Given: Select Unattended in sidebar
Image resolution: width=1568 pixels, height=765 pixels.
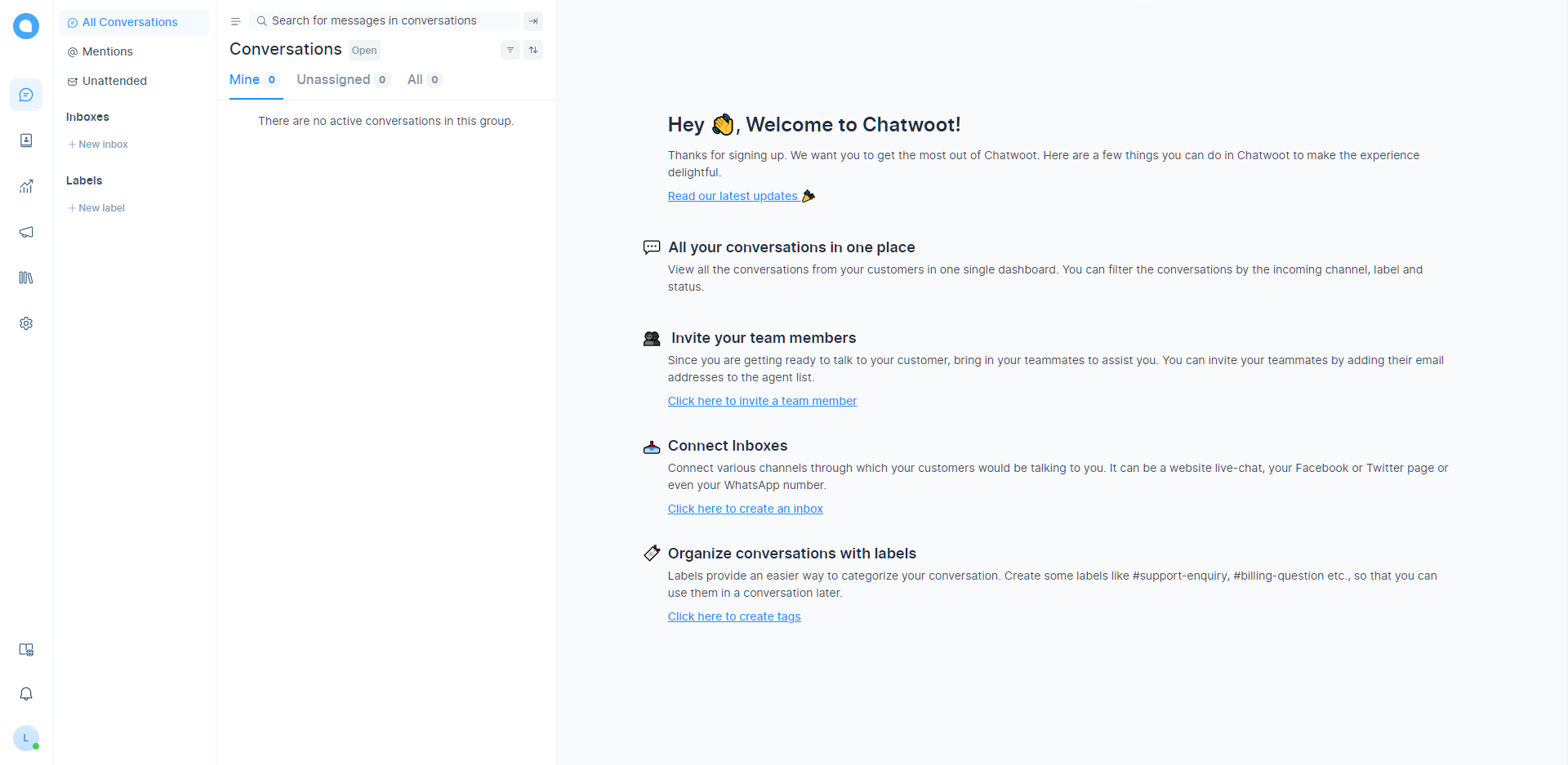Looking at the screenshot, I should coord(134,81).
